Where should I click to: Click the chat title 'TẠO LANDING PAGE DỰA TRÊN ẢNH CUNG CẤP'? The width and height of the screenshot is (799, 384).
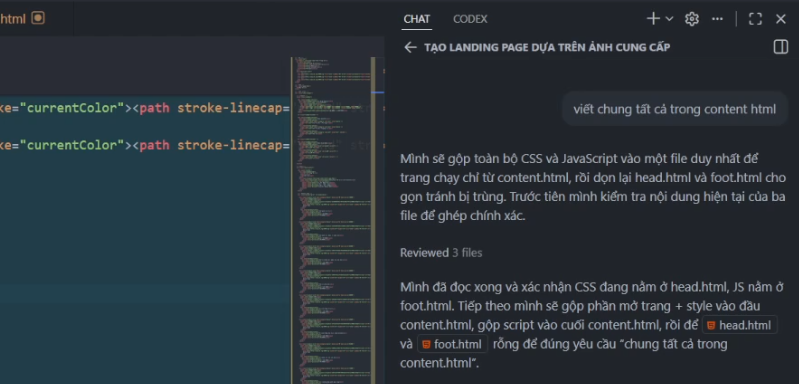[547, 47]
